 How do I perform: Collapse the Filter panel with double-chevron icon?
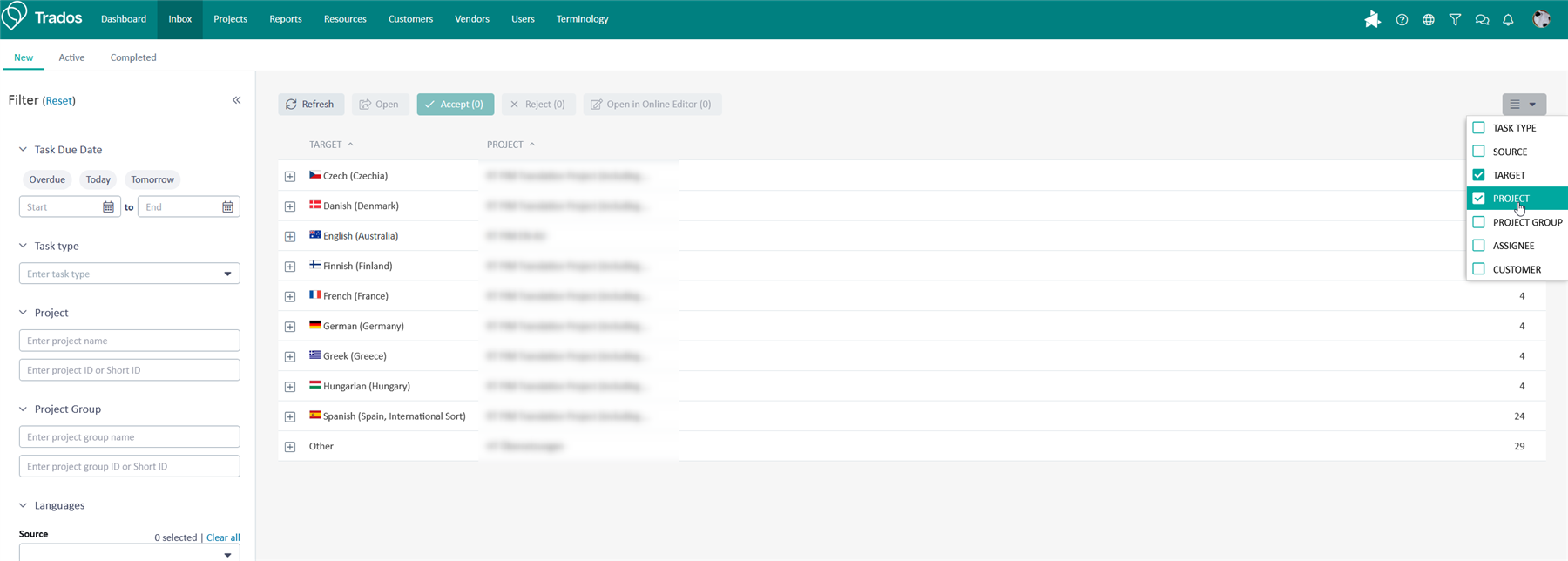[x=236, y=100]
